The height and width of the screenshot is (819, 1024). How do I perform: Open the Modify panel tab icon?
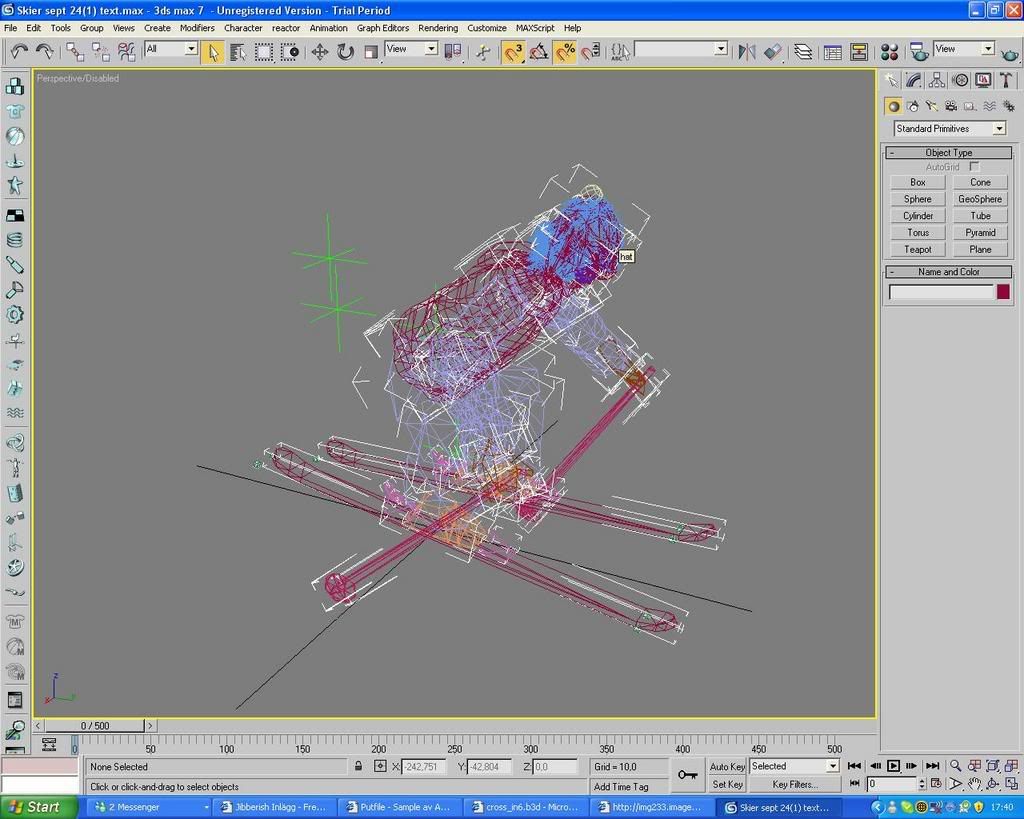tap(914, 80)
